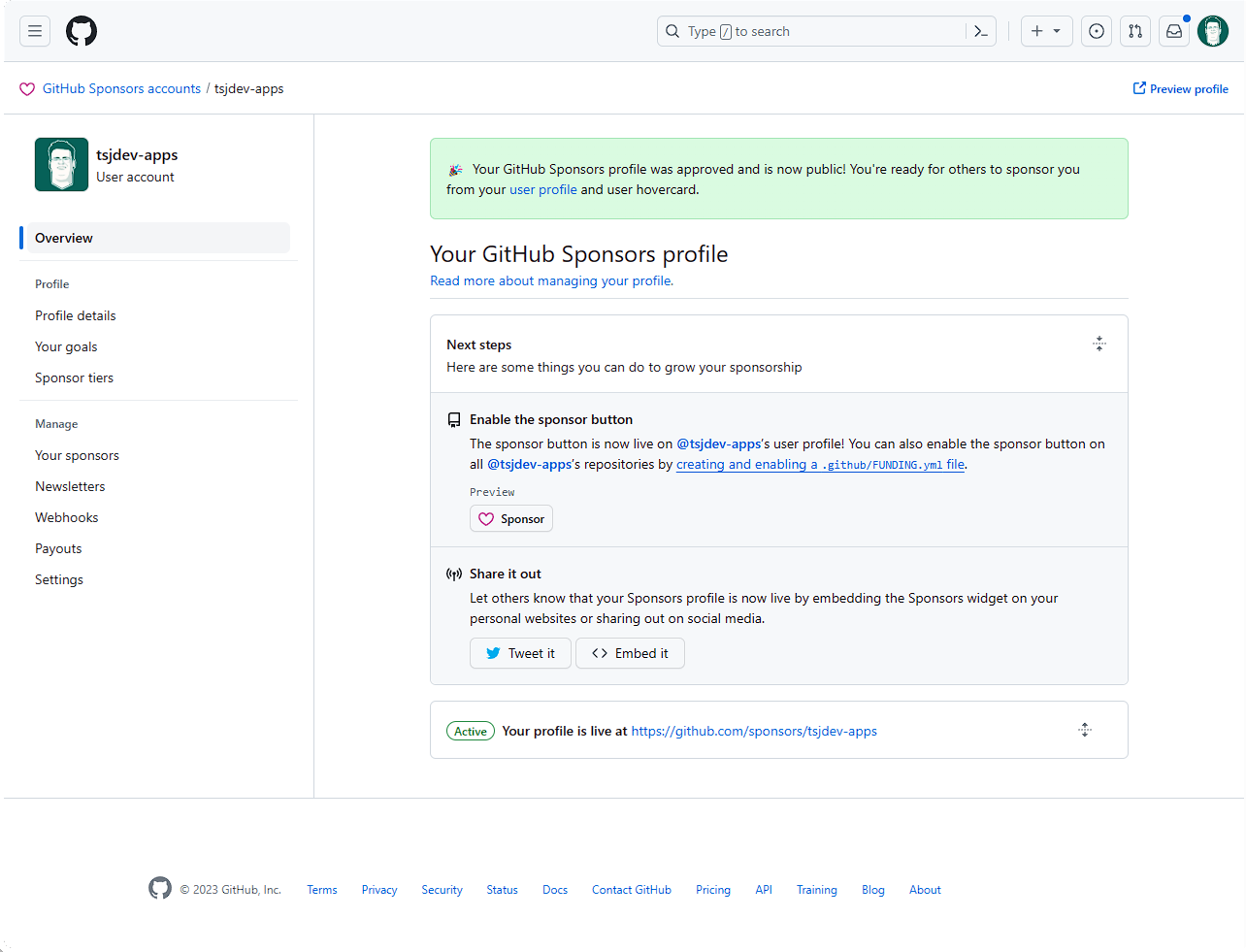Open the sponsors/tsjdev-apps profile URL
The width and height of the screenshot is (1246, 952).
coord(754,731)
